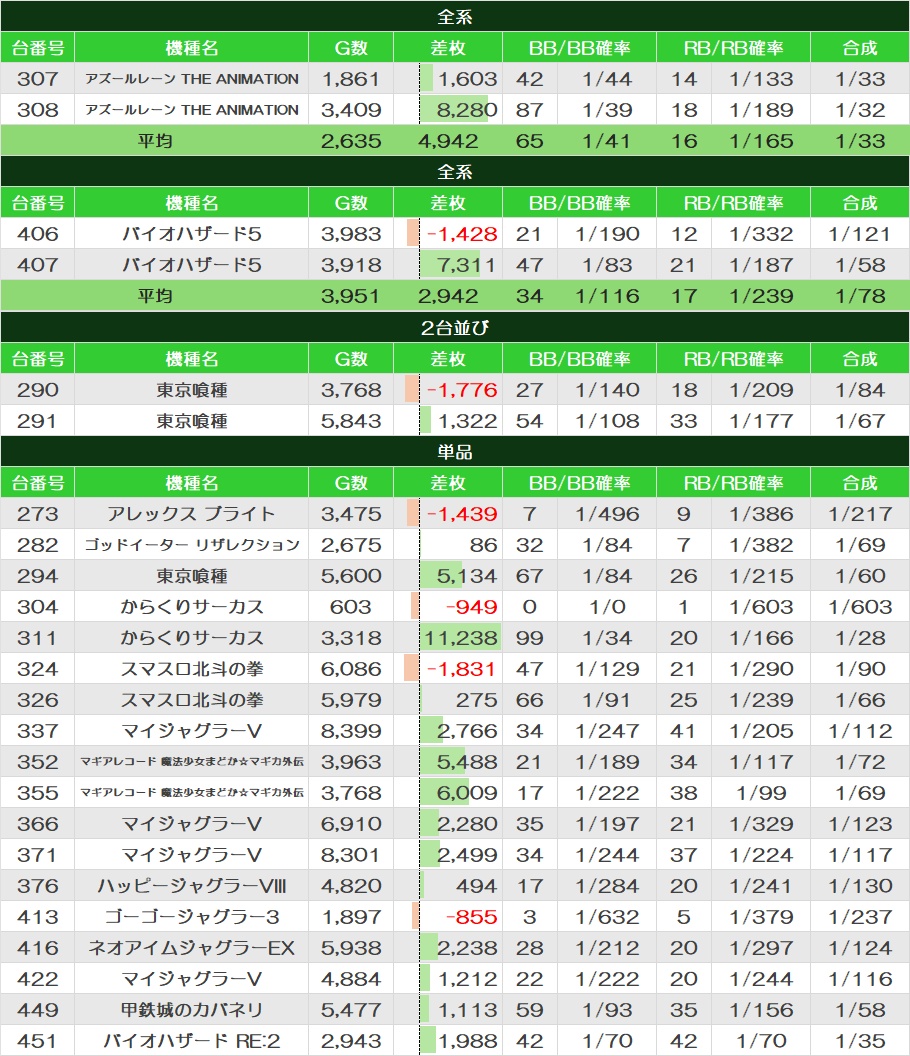Click the difference value 8,280

467,110
